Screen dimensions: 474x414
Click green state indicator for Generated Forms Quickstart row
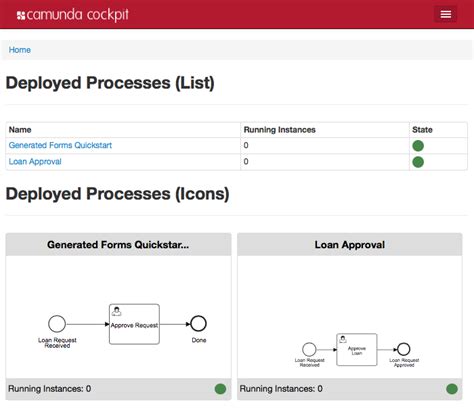click(418, 146)
